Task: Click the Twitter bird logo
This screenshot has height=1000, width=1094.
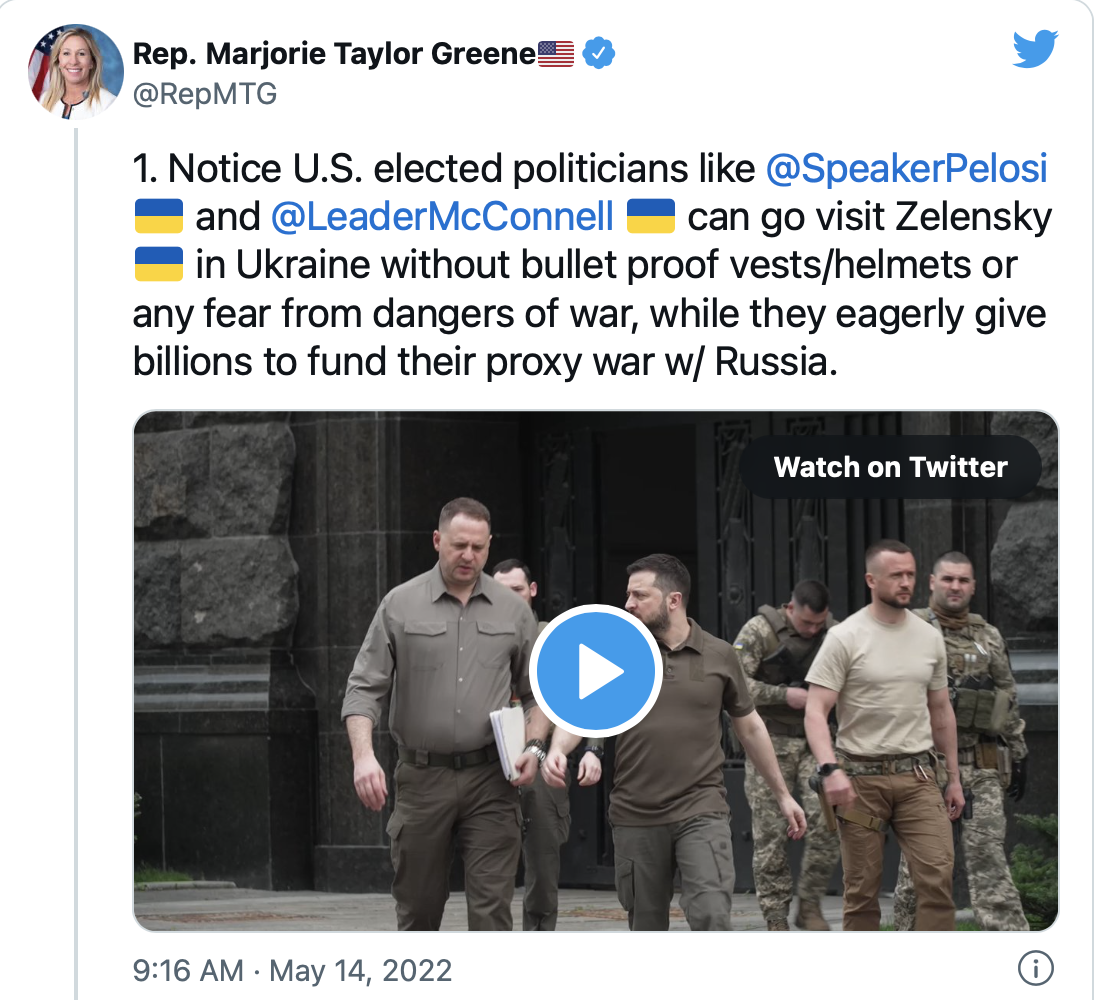Action: coord(1035,48)
